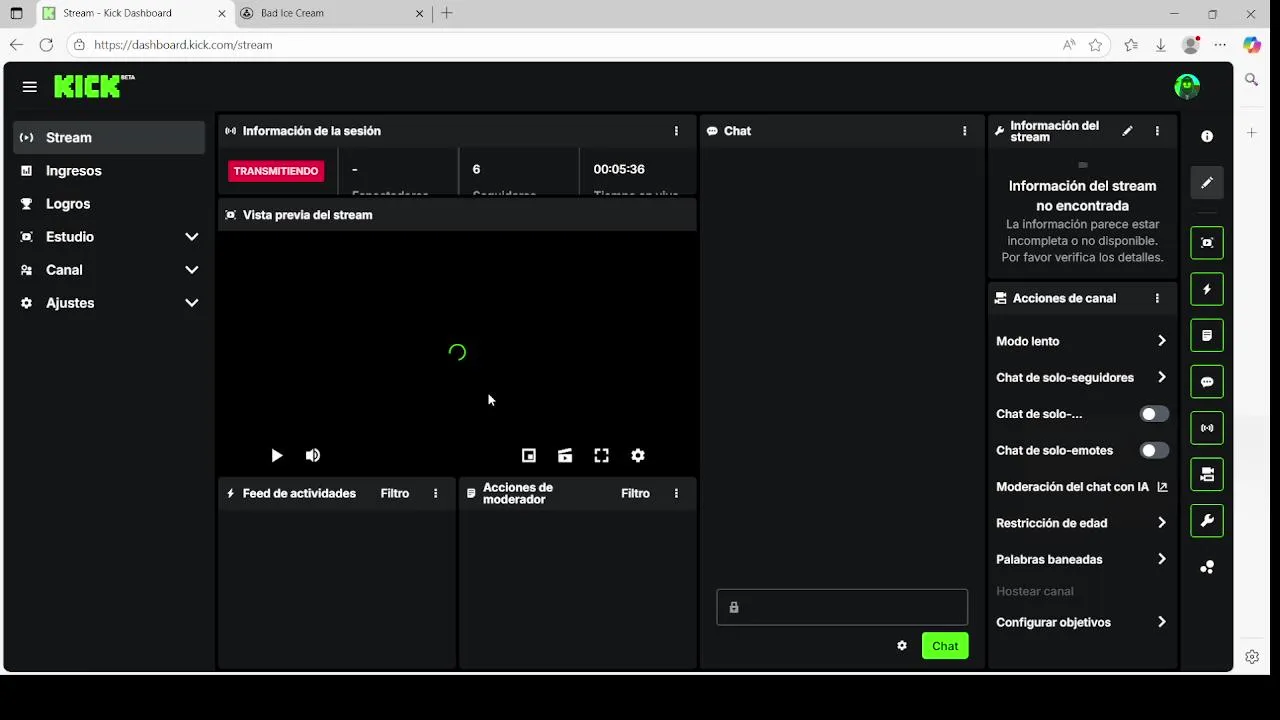The height and width of the screenshot is (720, 1280).
Task: Click the chat message input field
Action: (x=842, y=607)
